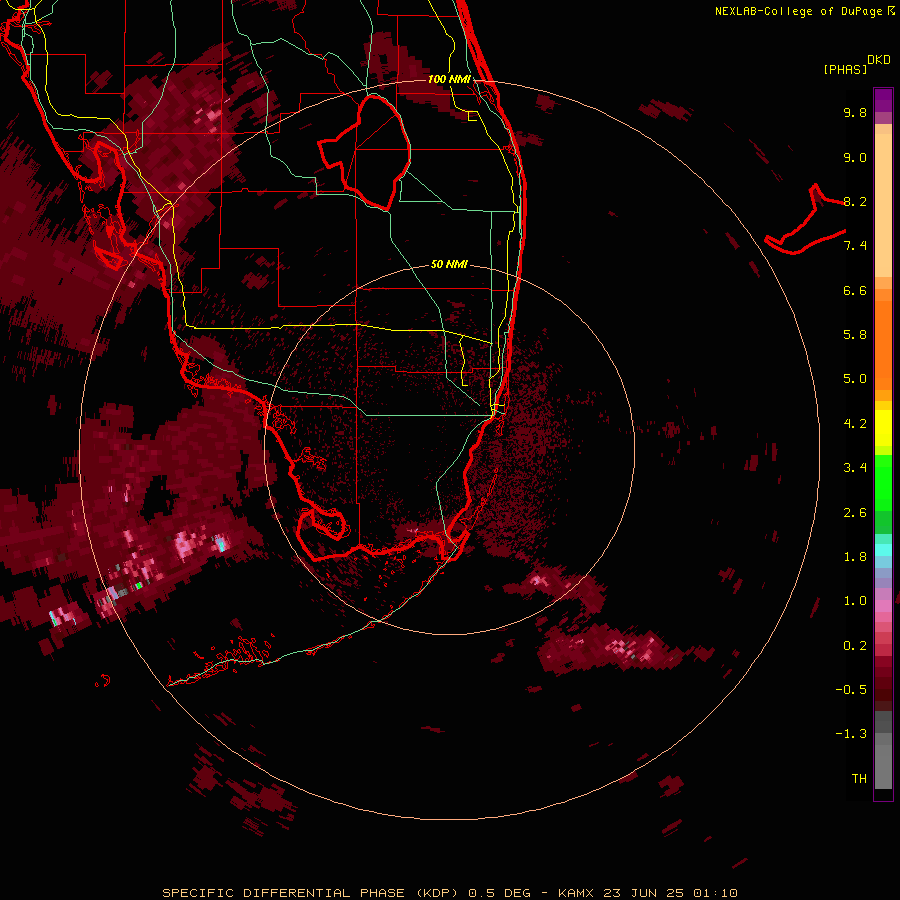The image size is (900, 900).
Task: Click the 8.2 value on the color scale
Action: coord(855,201)
